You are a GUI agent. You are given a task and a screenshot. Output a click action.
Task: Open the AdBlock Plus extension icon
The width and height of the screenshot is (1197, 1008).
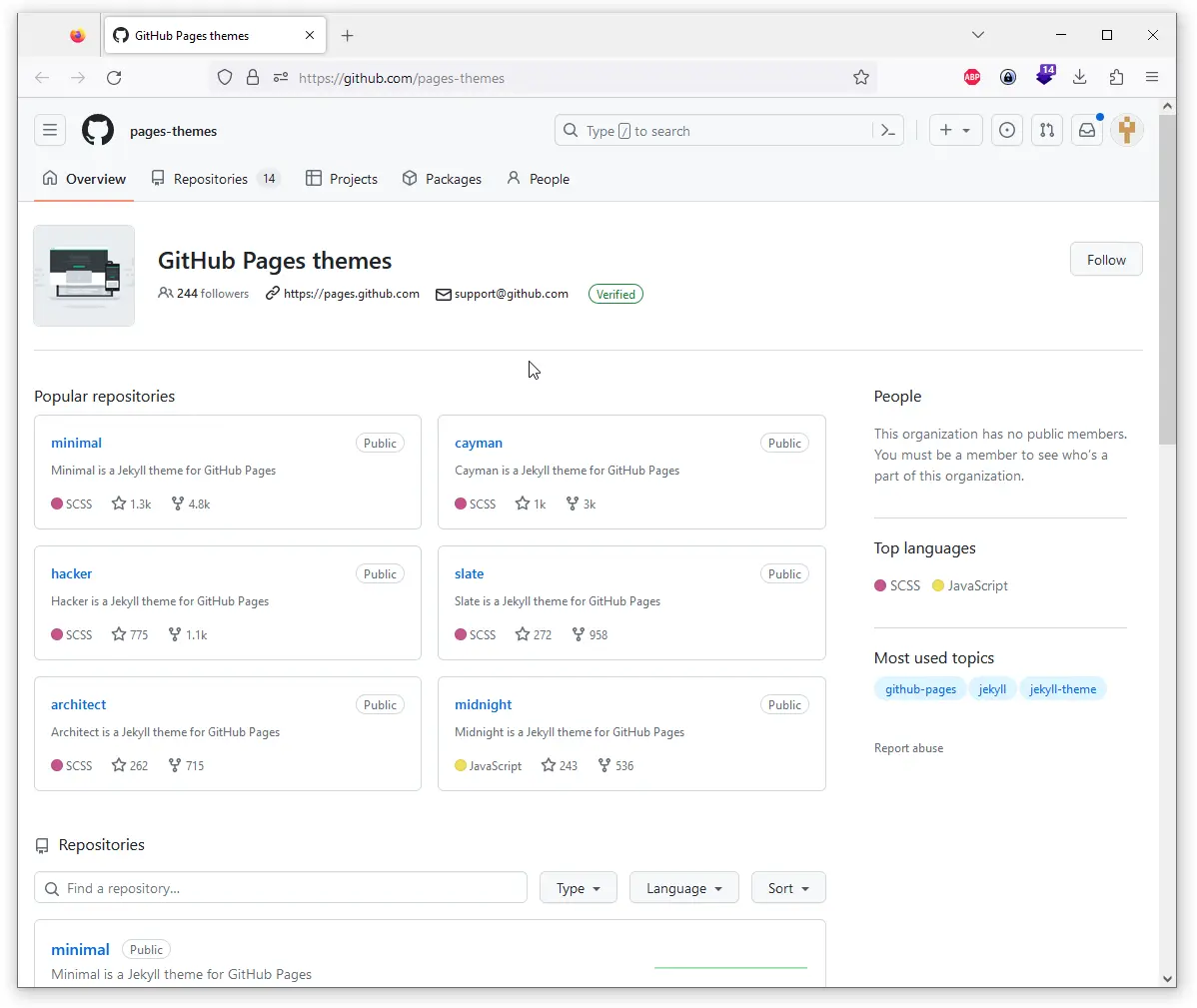[x=971, y=78]
